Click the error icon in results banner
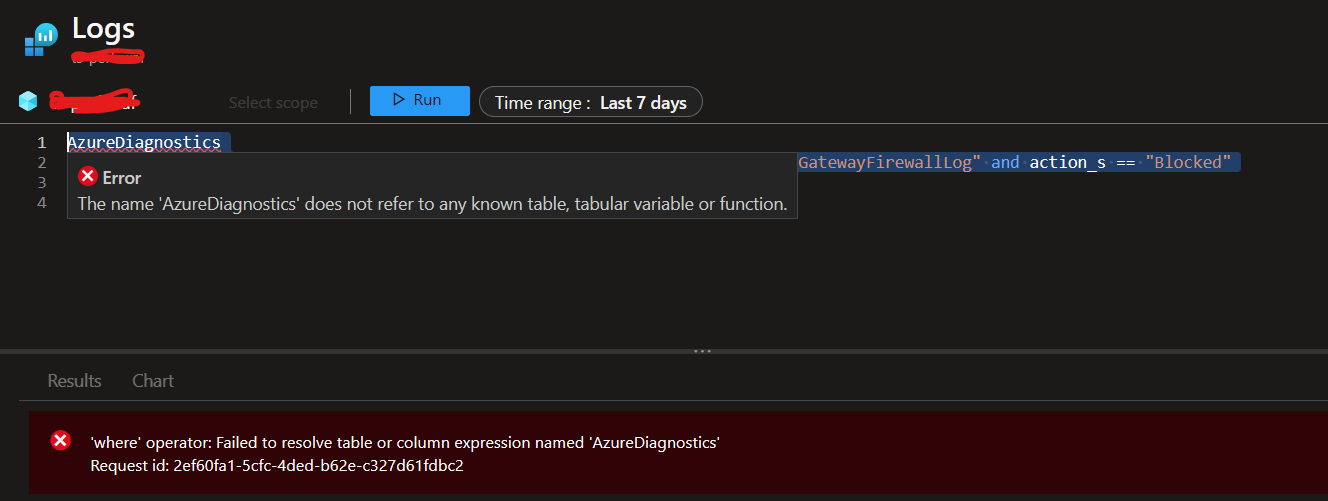The height and width of the screenshot is (501, 1328). [61, 441]
